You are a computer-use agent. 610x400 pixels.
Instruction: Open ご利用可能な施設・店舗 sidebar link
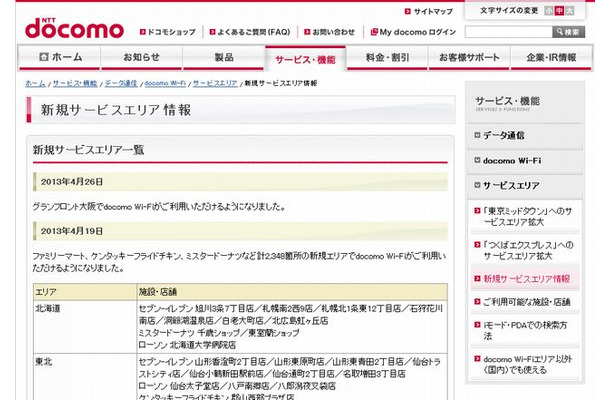(x=527, y=302)
